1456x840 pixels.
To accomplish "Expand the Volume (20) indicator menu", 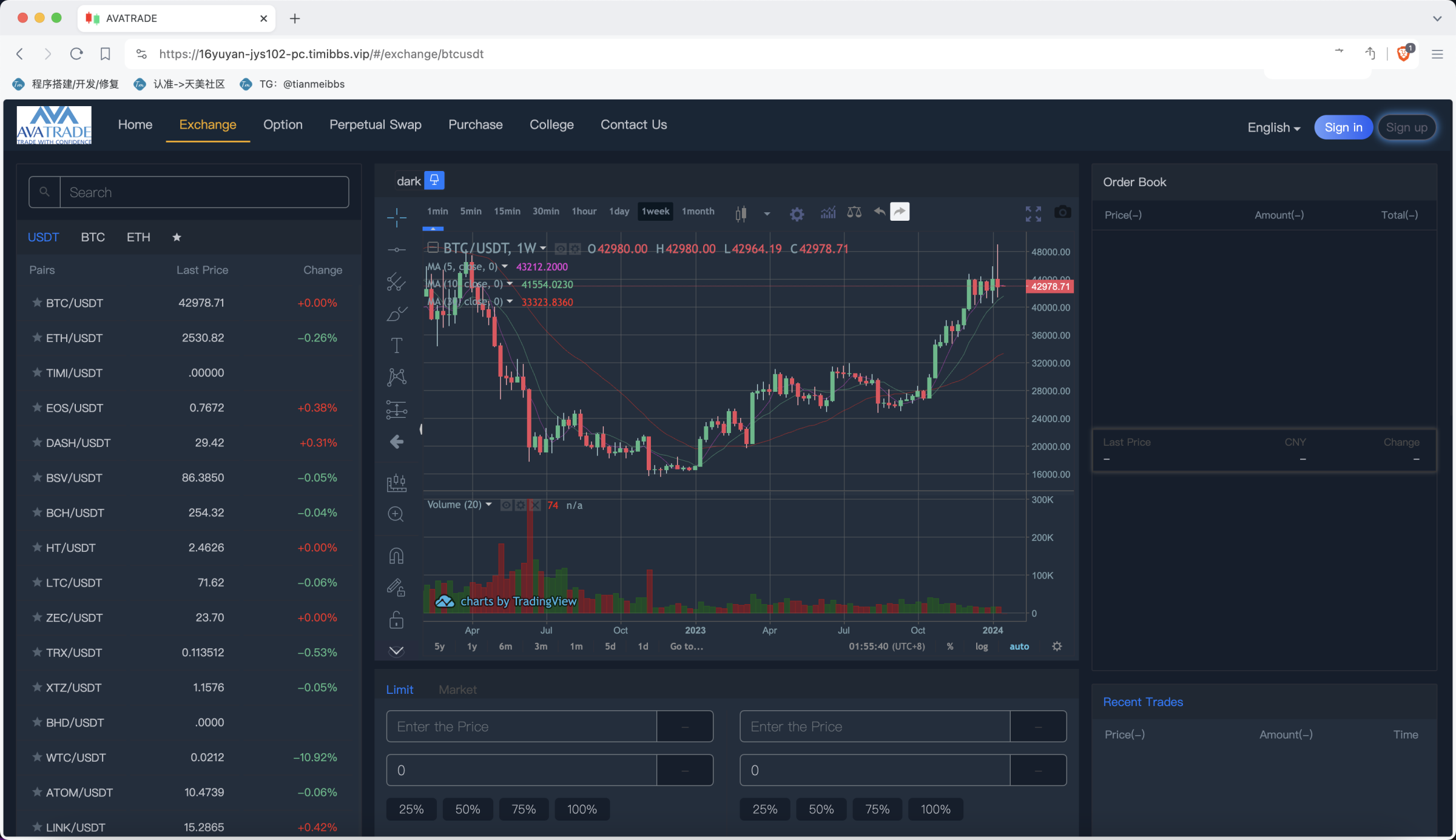I will [488, 505].
